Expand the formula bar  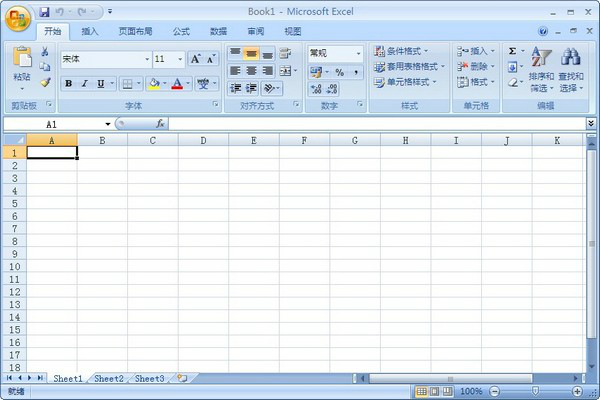(x=591, y=123)
